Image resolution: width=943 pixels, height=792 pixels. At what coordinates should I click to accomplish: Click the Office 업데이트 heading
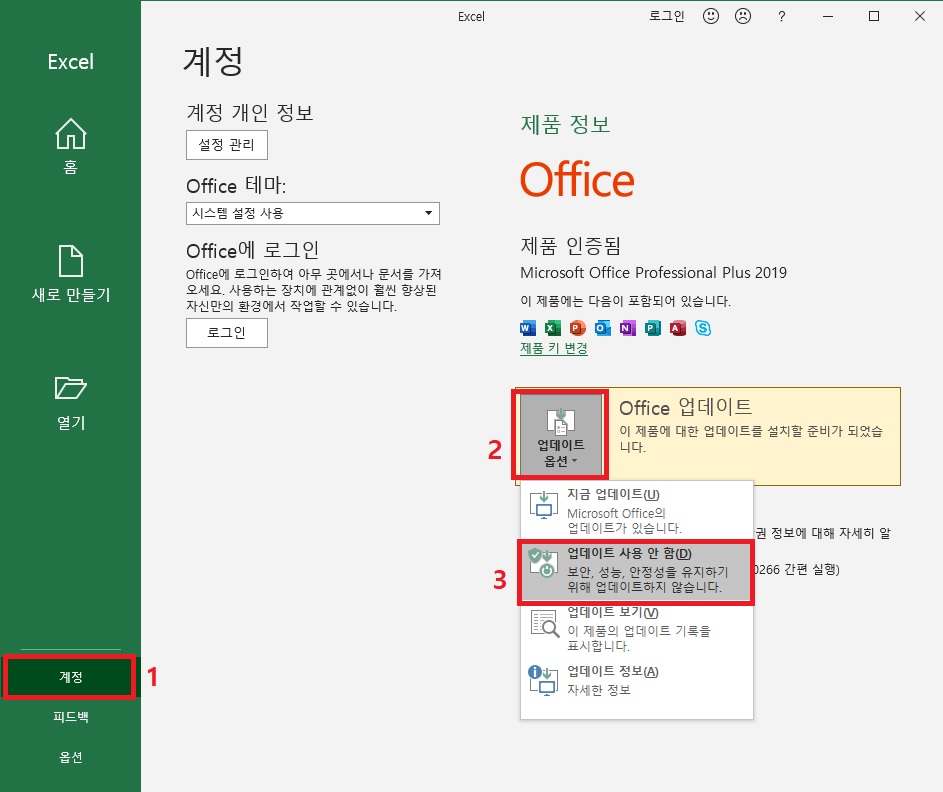(686, 407)
